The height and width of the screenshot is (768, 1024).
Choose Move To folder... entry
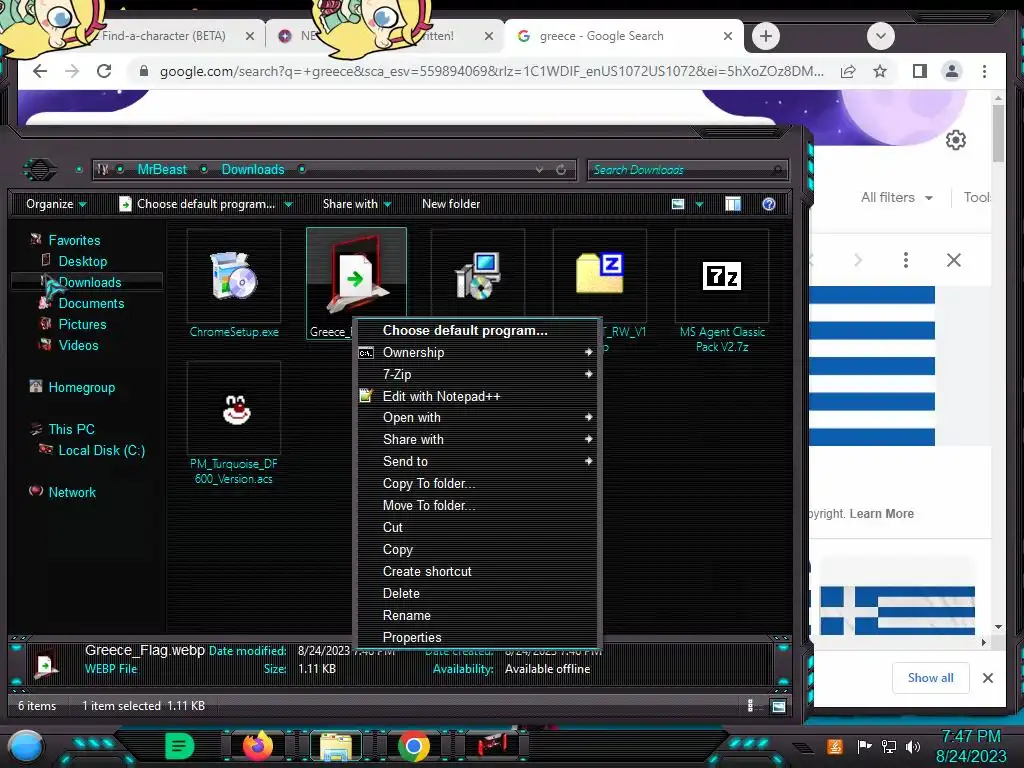(x=477, y=505)
